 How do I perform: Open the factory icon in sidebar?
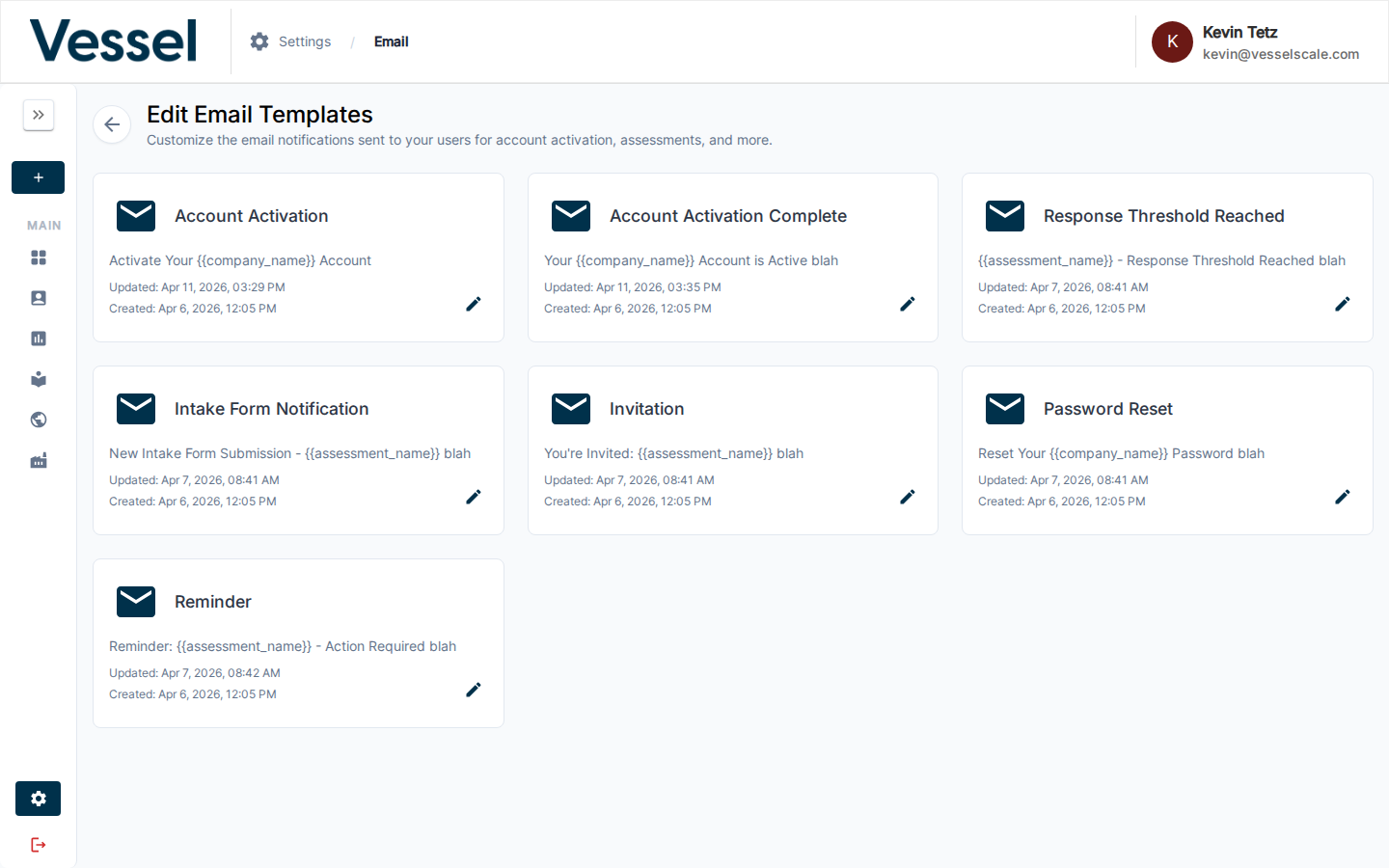click(39, 461)
